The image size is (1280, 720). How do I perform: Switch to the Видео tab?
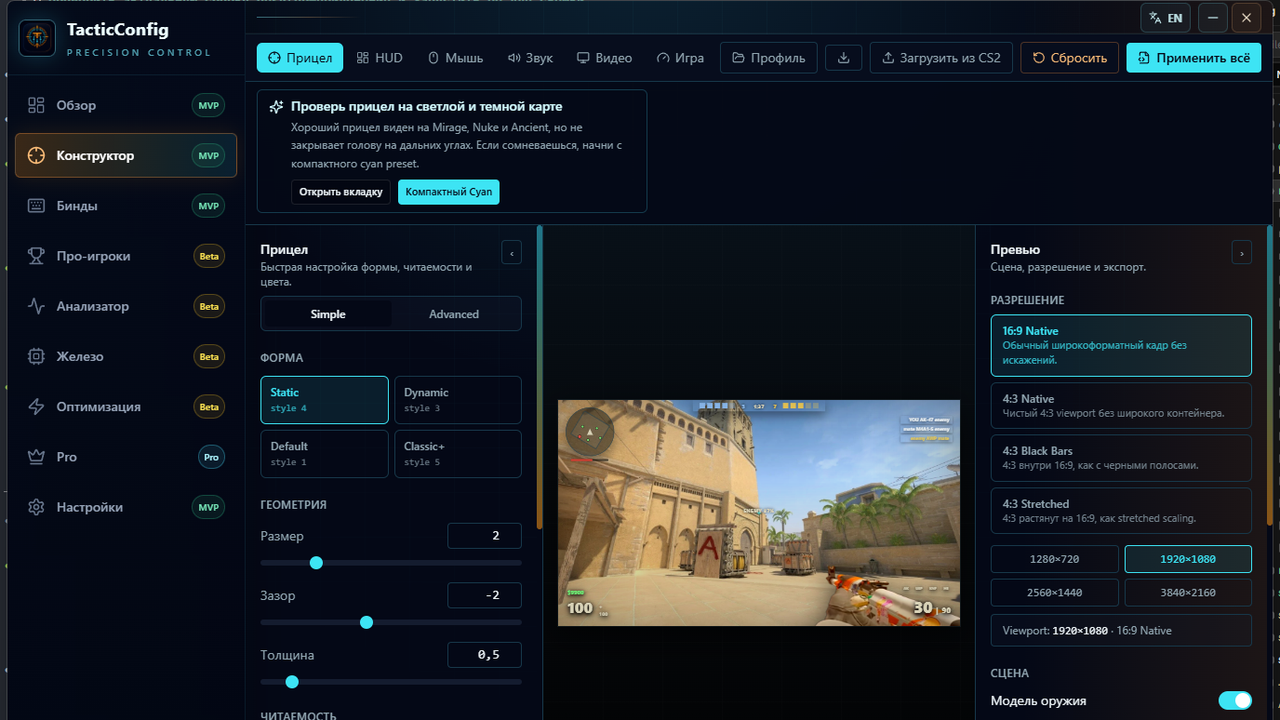(604, 58)
